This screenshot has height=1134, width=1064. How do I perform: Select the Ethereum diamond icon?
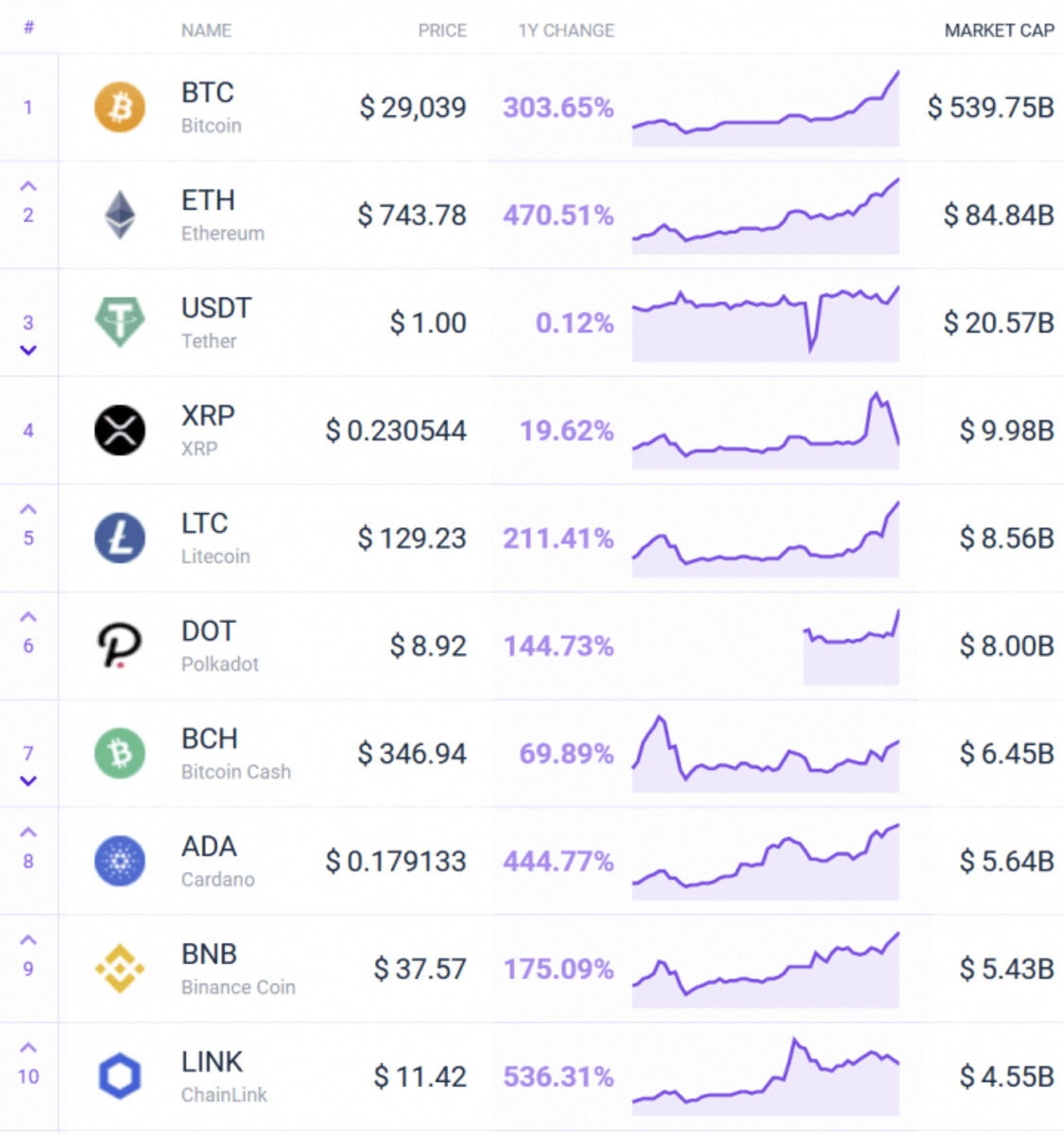click(x=119, y=215)
